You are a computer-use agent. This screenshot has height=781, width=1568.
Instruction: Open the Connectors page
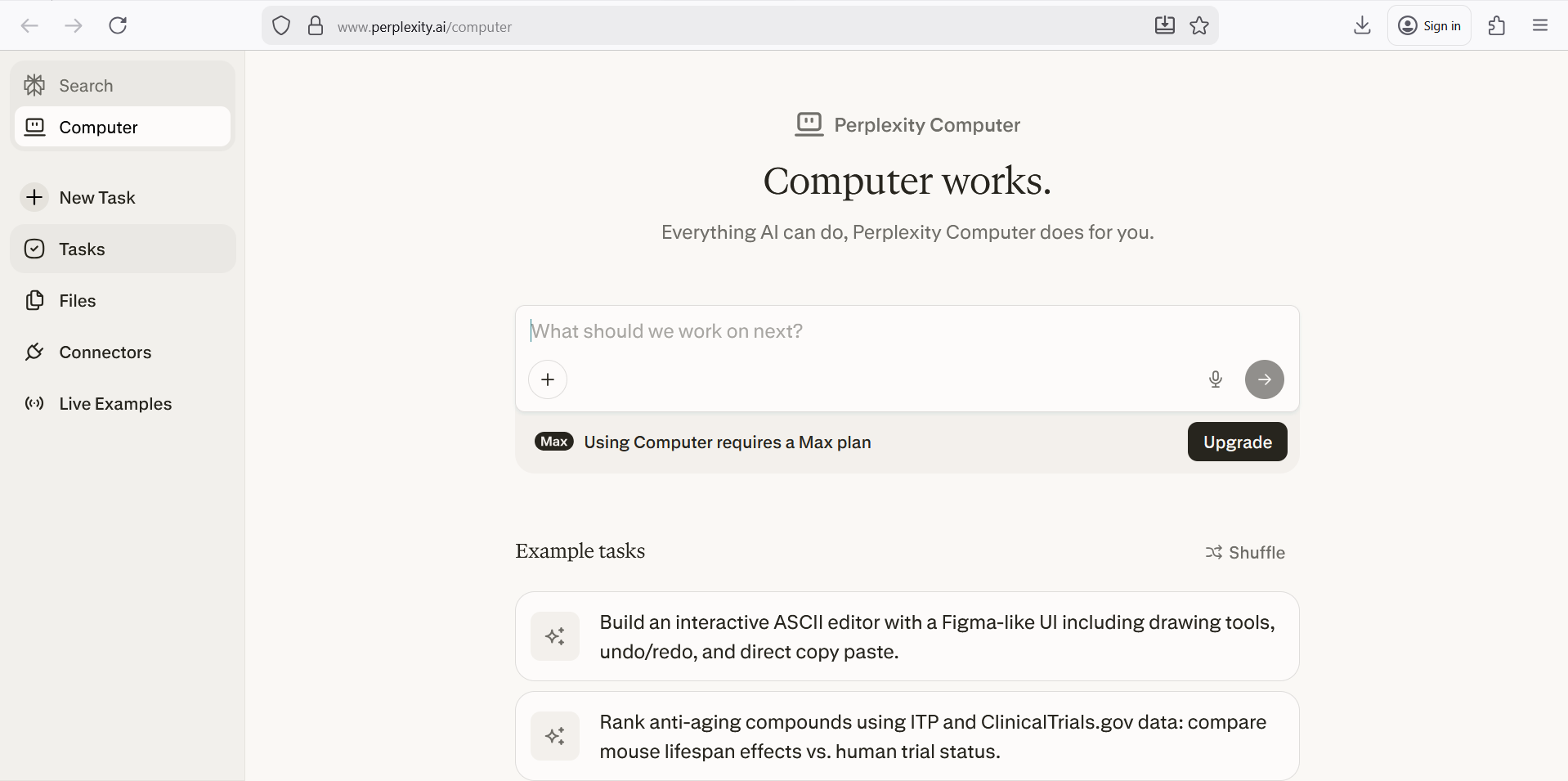click(x=105, y=352)
